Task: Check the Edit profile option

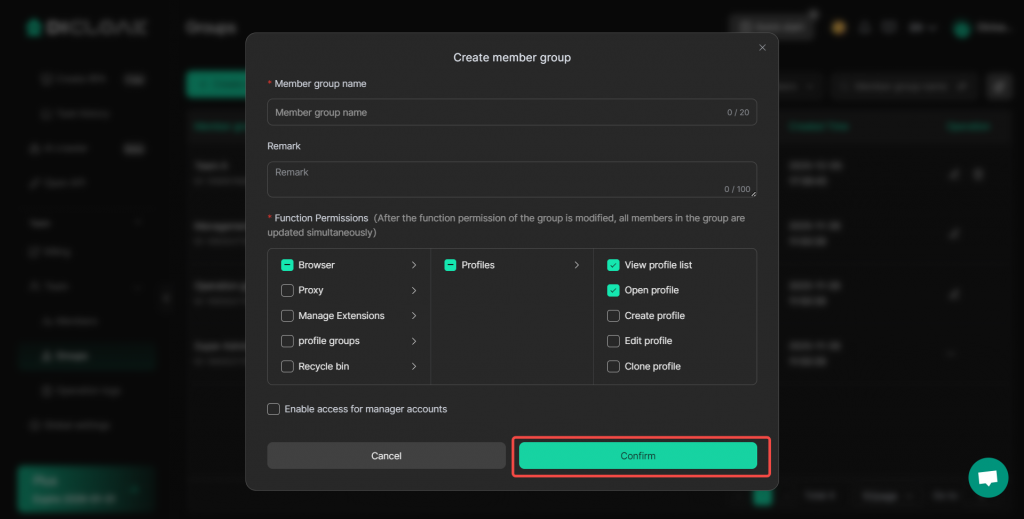Action: click(613, 341)
